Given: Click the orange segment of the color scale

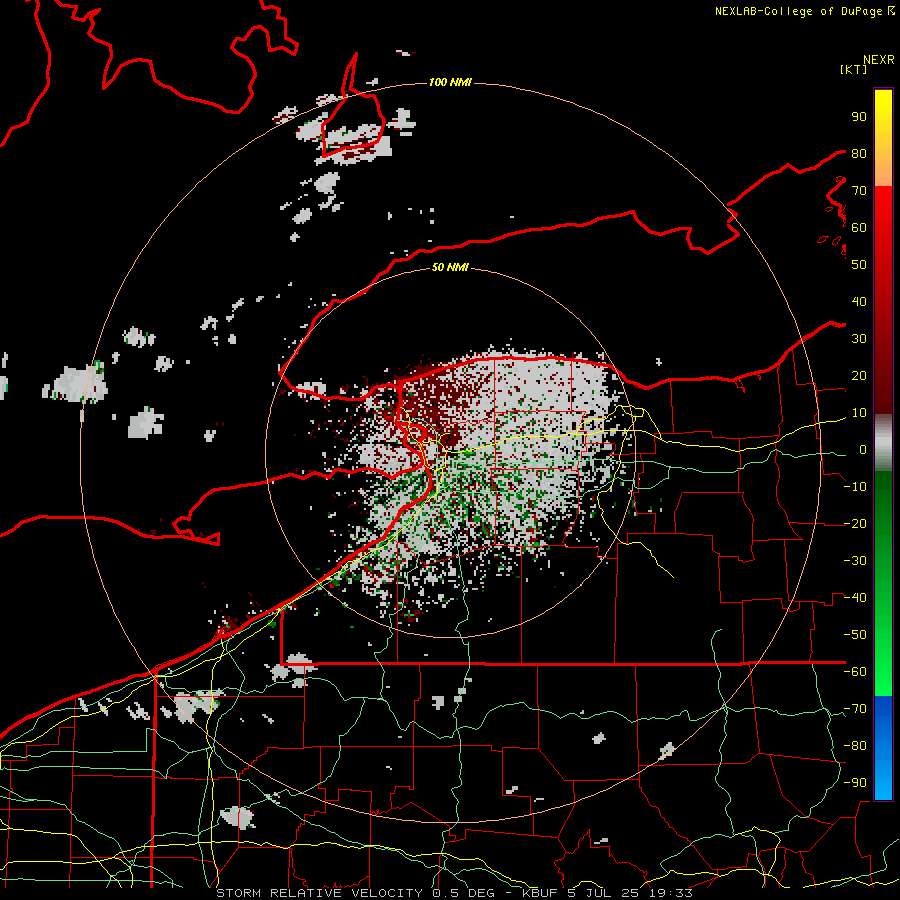Looking at the screenshot, I should coord(883,167).
